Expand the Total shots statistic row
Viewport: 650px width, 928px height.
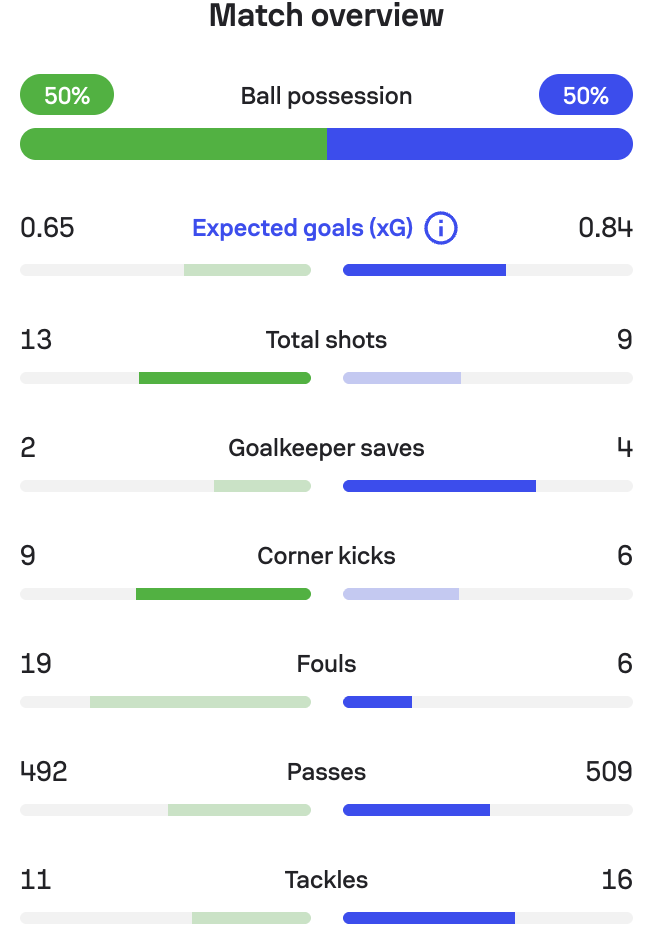pyautogui.click(x=325, y=339)
